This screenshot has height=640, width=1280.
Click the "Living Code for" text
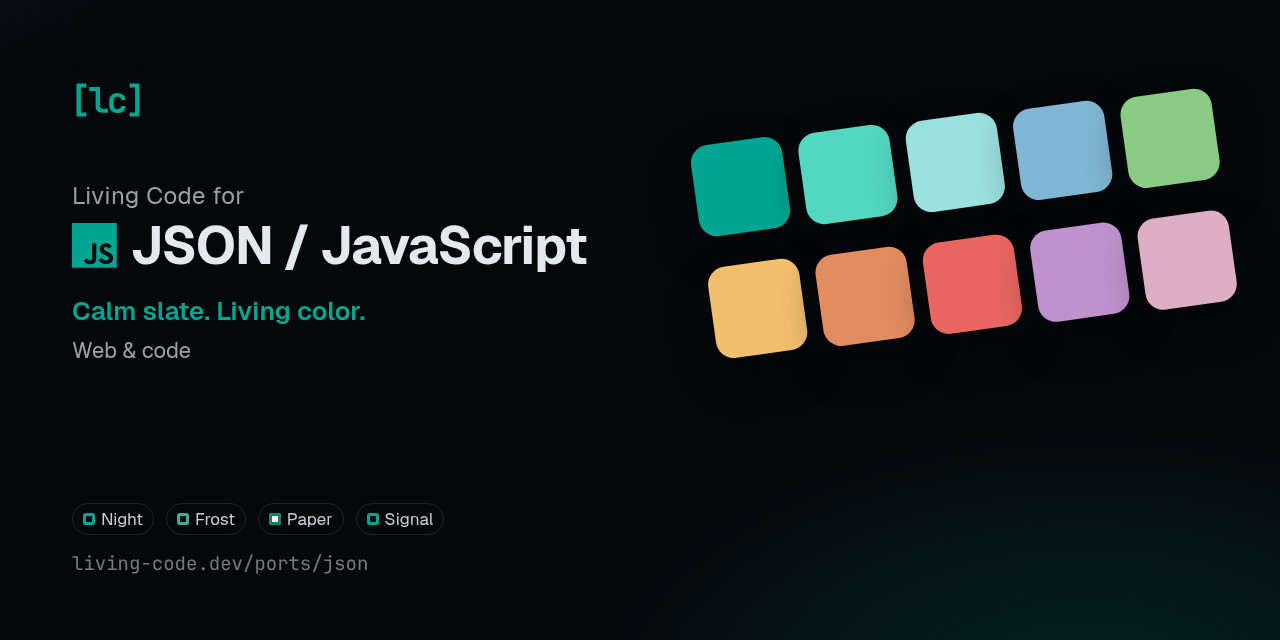pyautogui.click(x=158, y=196)
